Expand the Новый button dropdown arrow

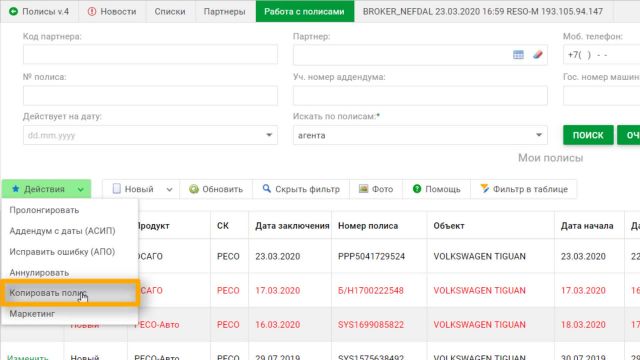(169, 189)
